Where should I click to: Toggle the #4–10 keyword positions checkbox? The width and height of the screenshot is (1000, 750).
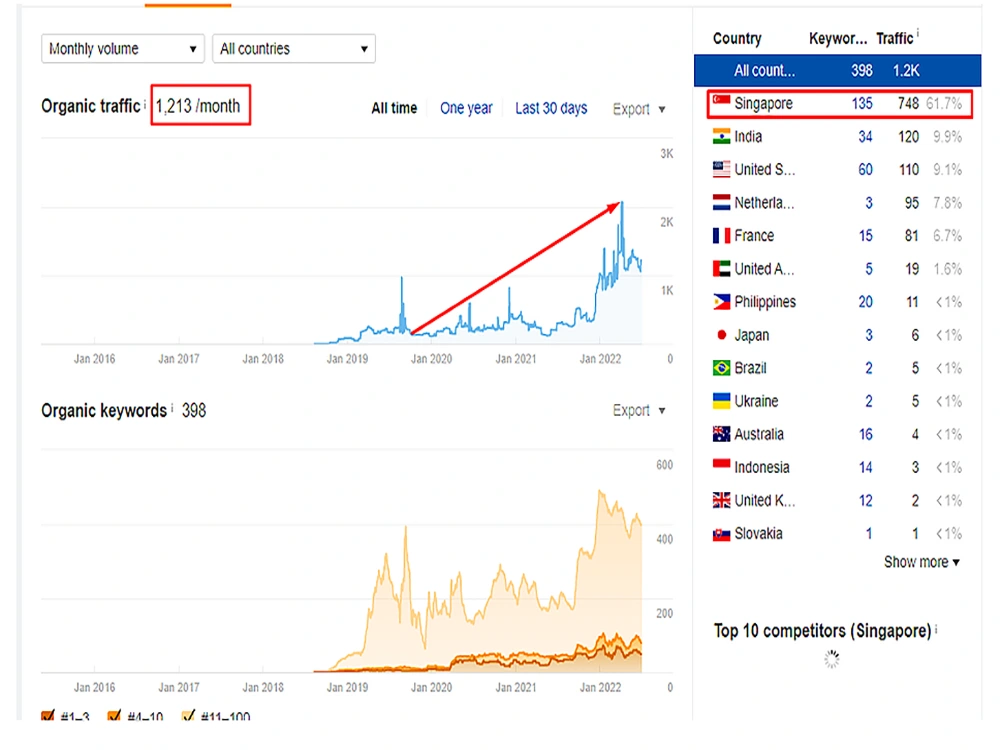pyautogui.click(x=114, y=716)
